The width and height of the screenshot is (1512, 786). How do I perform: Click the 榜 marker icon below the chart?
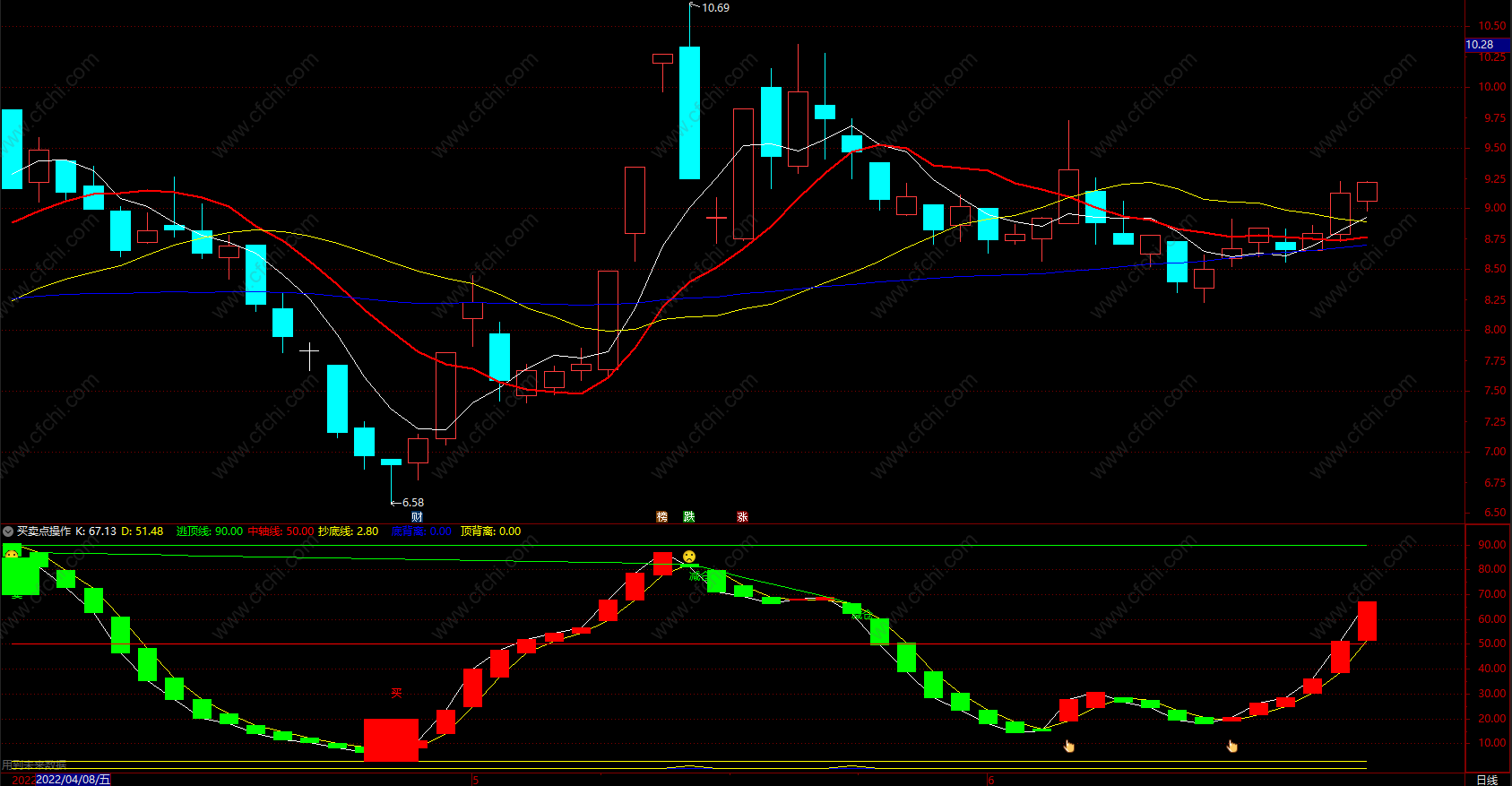(662, 517)
